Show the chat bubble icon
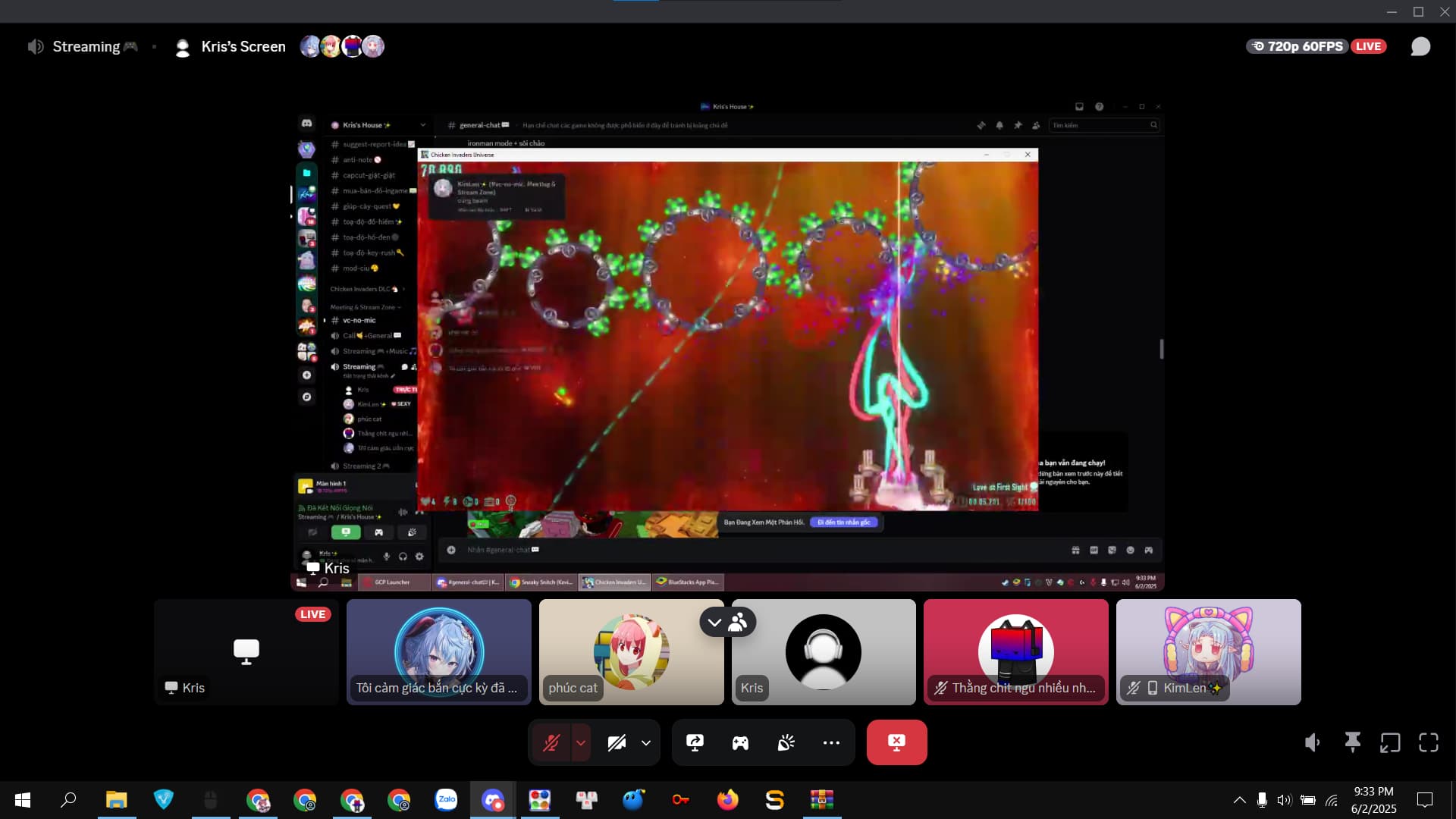This screenshot has height=819, width=1456. [x=1420, y=46]
